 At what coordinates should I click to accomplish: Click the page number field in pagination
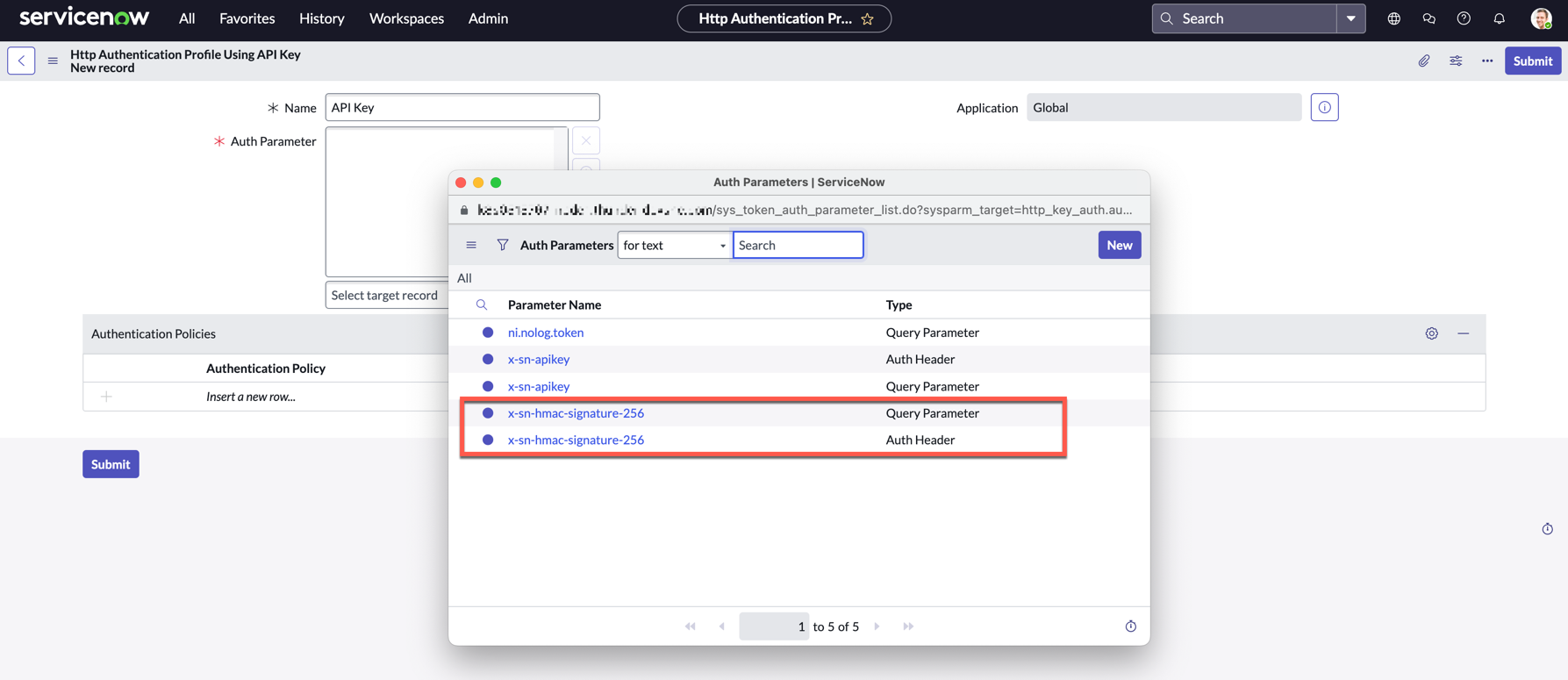pos(774,626)
